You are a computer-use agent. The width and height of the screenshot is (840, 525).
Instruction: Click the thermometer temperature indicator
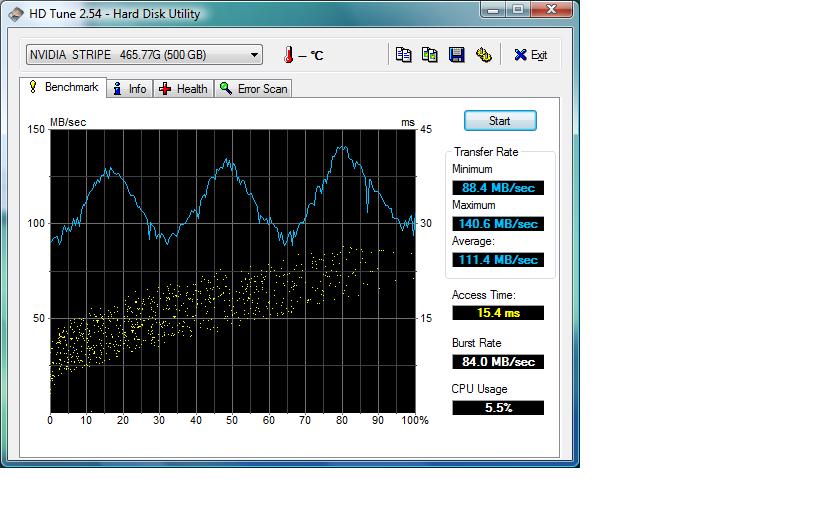coord(289,55)
